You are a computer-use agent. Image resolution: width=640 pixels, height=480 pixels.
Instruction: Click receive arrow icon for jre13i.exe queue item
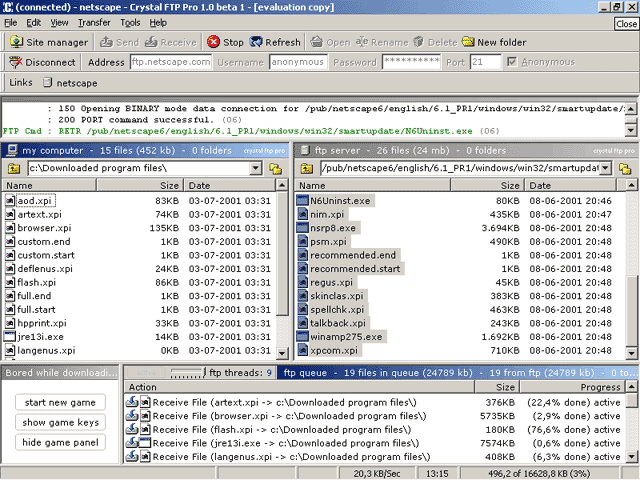(x=131, y=443)
